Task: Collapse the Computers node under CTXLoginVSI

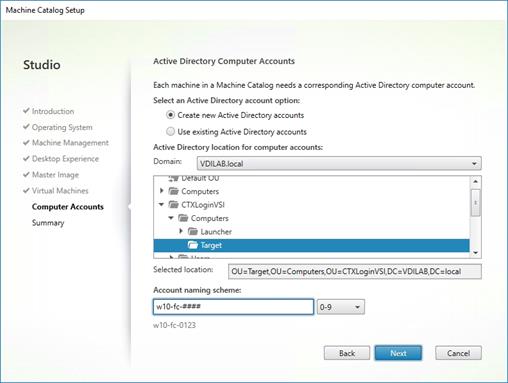Action: click(171, 218)
